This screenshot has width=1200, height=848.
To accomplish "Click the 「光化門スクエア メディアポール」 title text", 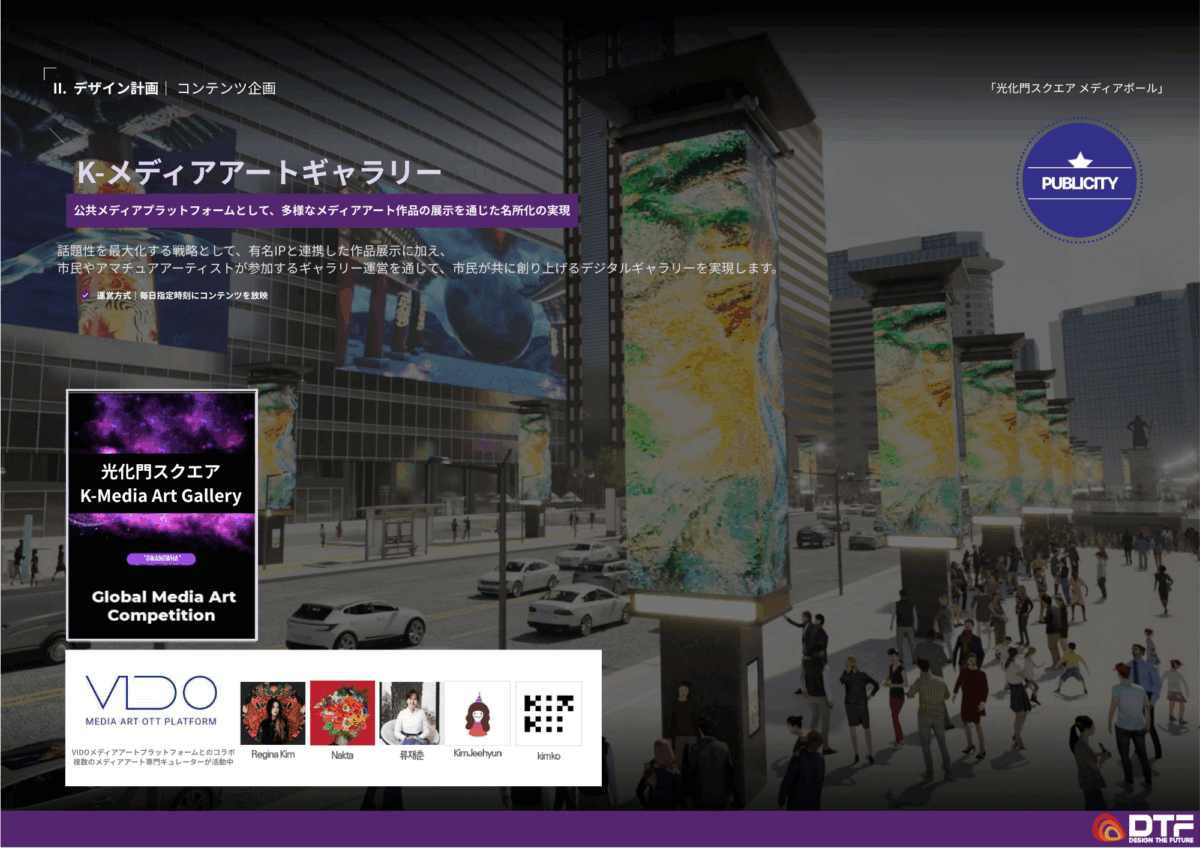I will (x=1076, y=88).
